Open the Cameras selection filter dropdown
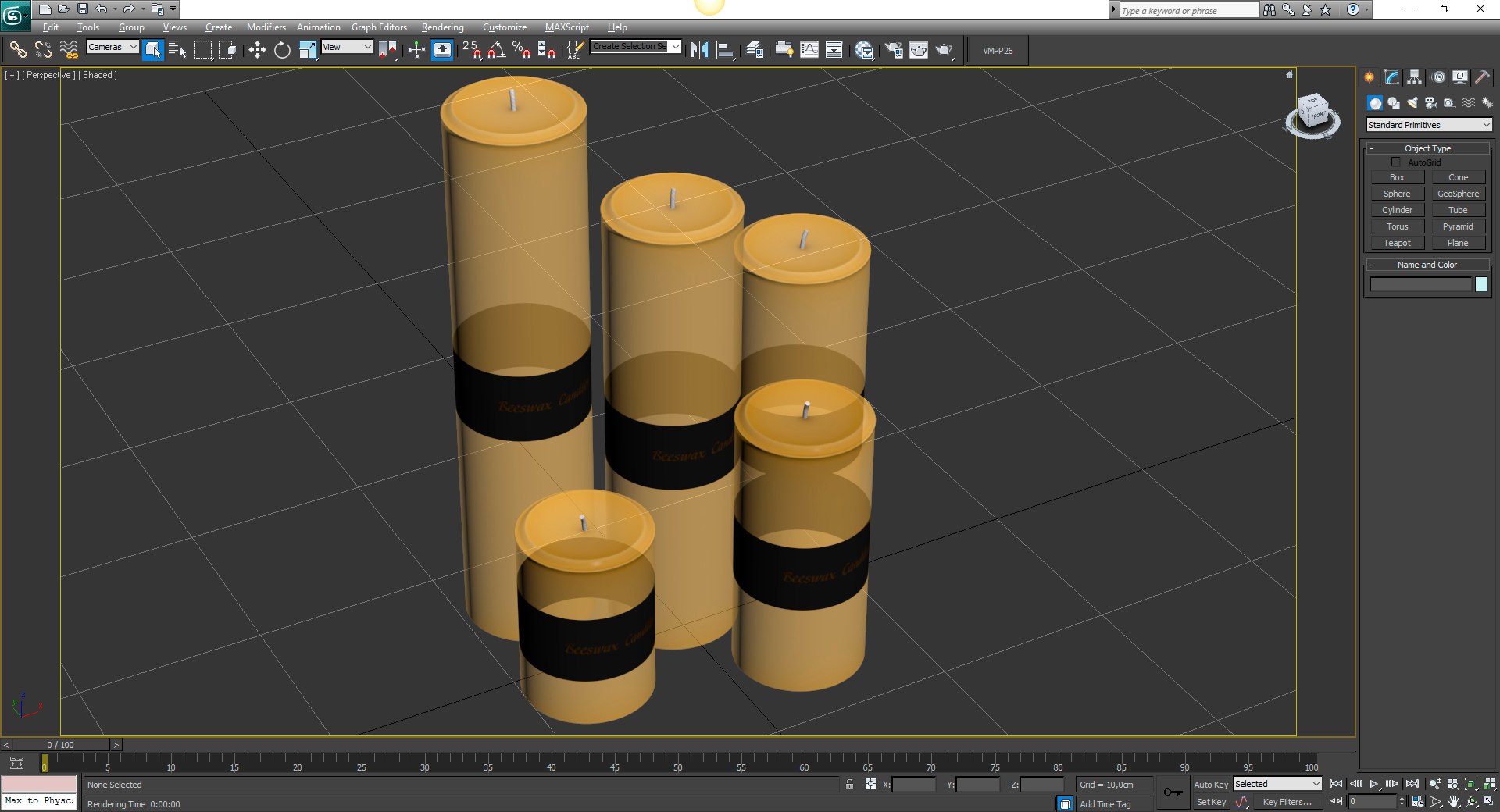Viewport: 1500px width, 812px height. pos(112,47)
